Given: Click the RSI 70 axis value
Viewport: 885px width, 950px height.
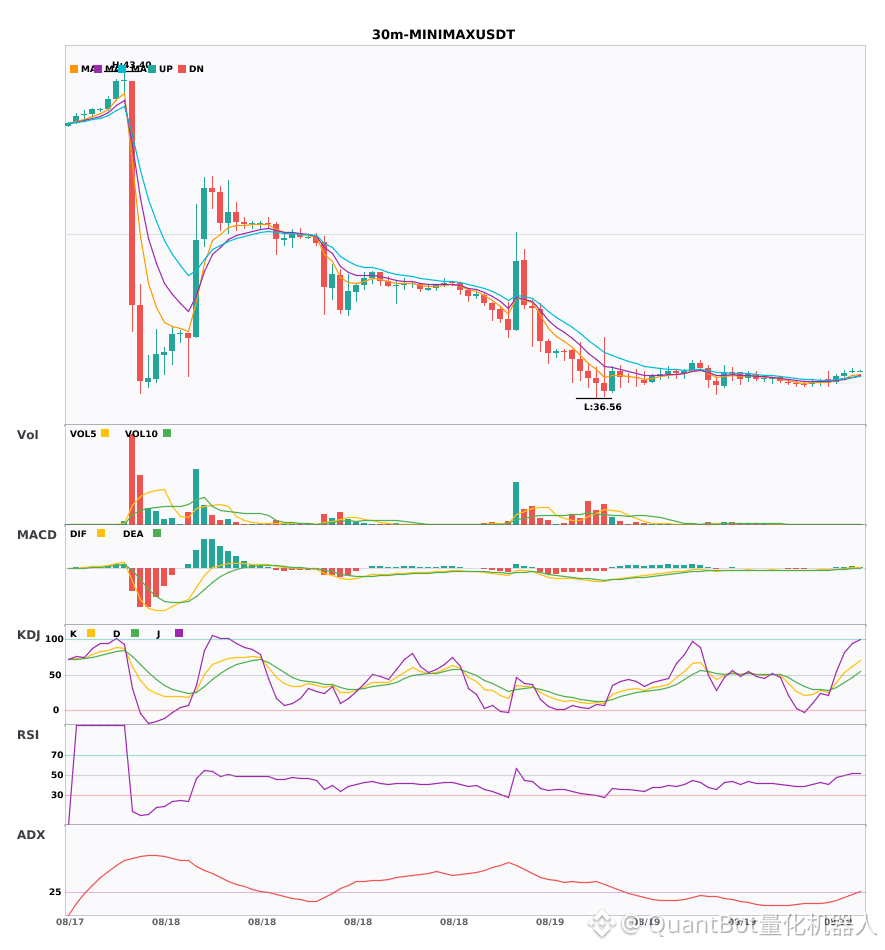Looking at the screenshot, I should pos(57,755).
